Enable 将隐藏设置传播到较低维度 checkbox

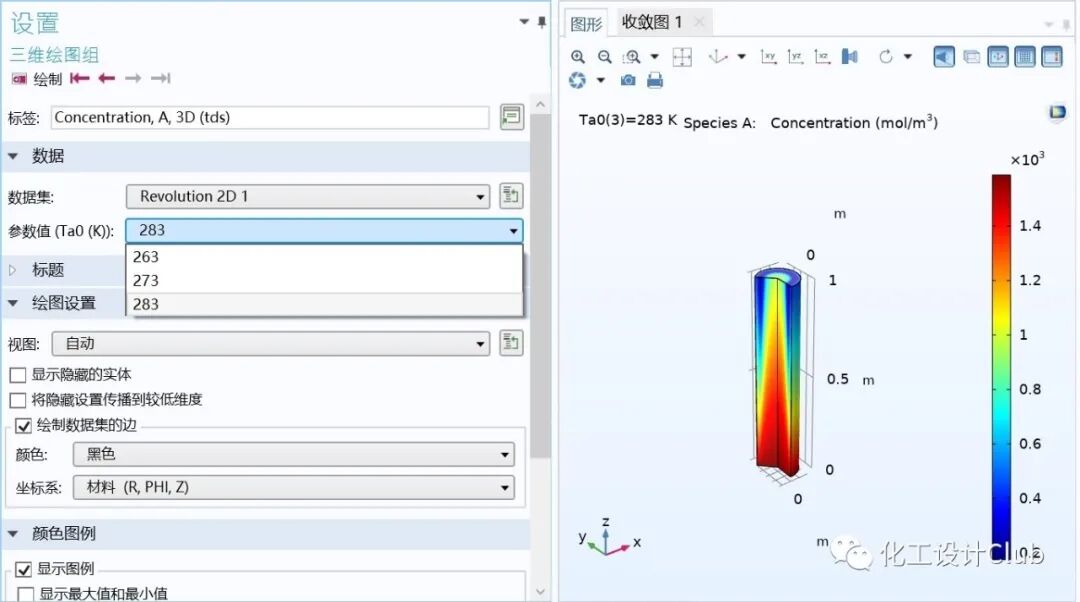18,400
